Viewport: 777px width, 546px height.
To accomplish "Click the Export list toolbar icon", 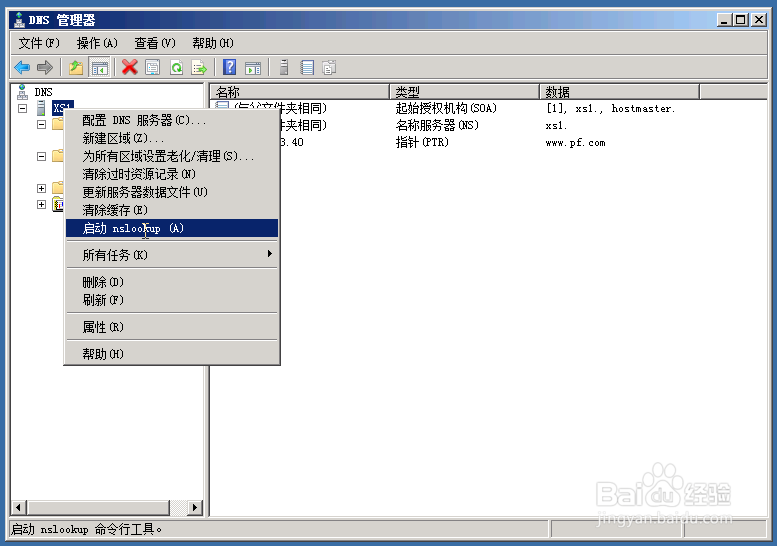I will 199,67.
